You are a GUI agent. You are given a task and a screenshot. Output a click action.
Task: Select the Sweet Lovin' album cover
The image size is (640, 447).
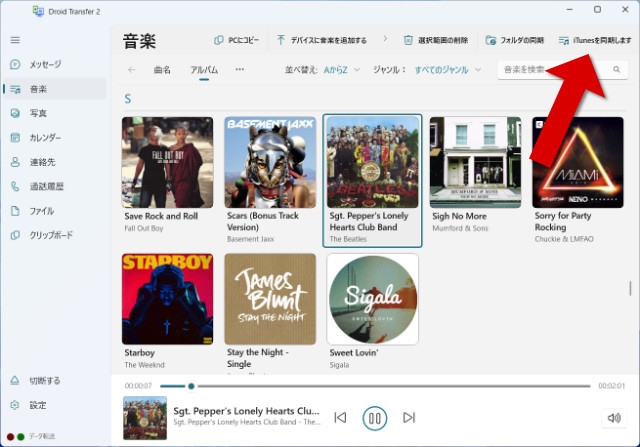[x=373, y=299]
